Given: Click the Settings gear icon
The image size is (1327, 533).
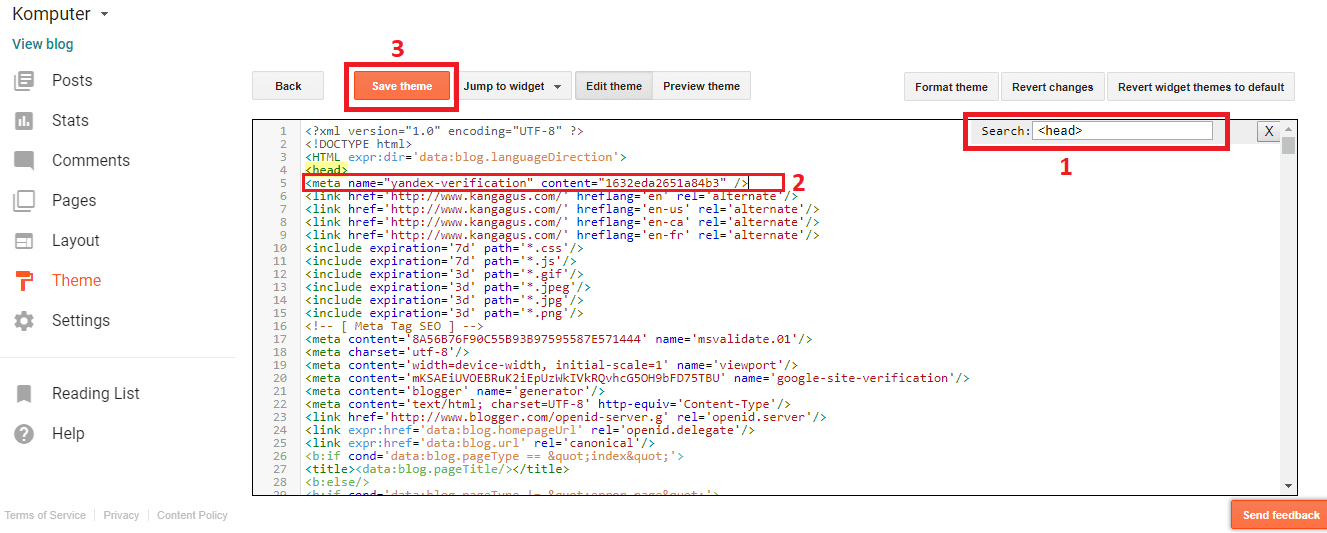Looking at the screenshot, I should point(24,321).
